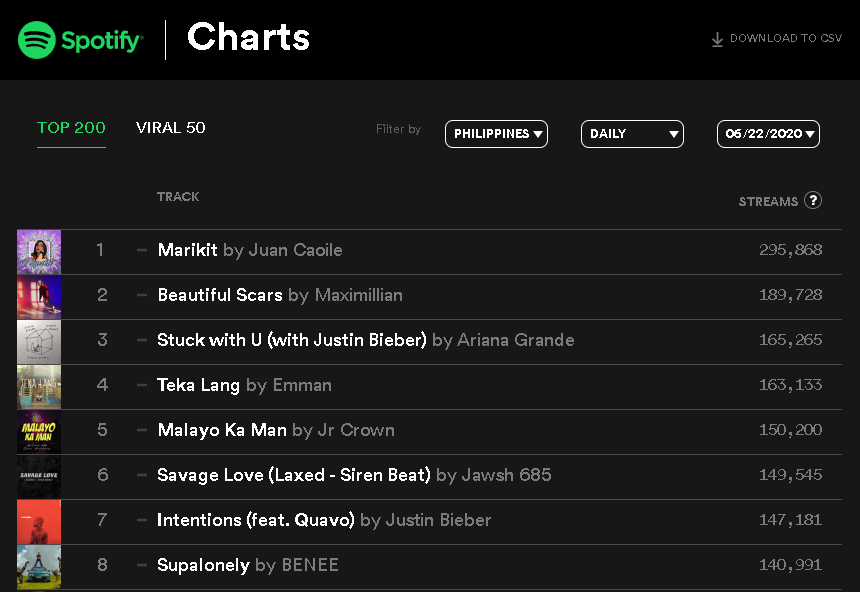
Task: Select the Beautiful Scars album art
Action: point(39,297)
